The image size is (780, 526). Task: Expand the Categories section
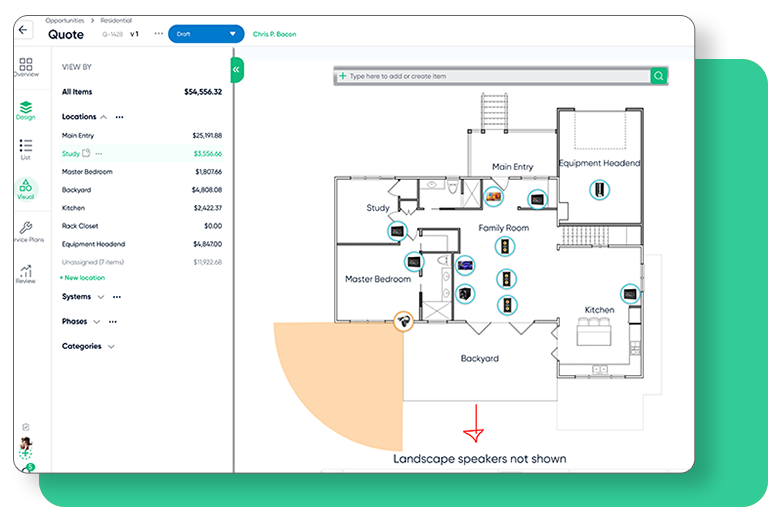coord(111,347)
